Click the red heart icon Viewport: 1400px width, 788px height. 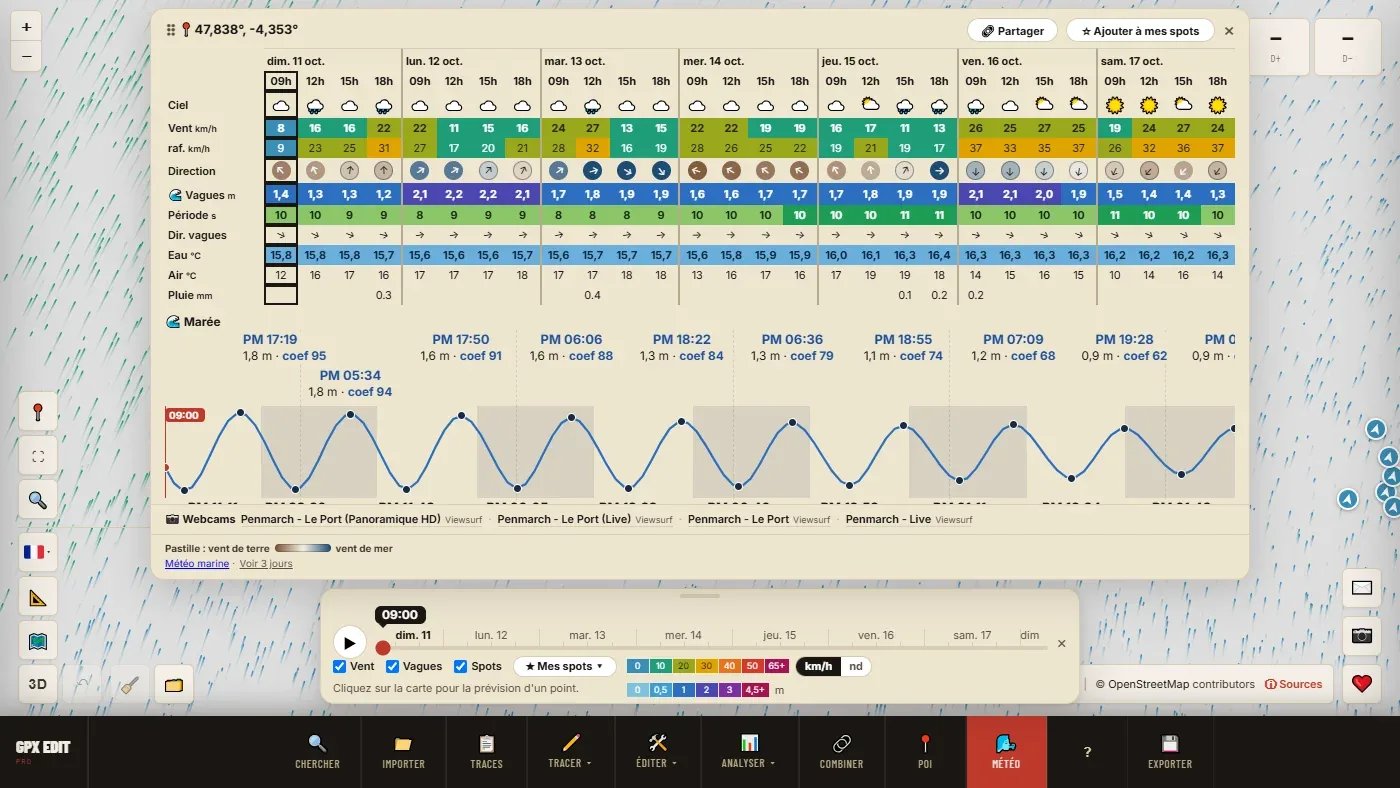point(1361,684)
